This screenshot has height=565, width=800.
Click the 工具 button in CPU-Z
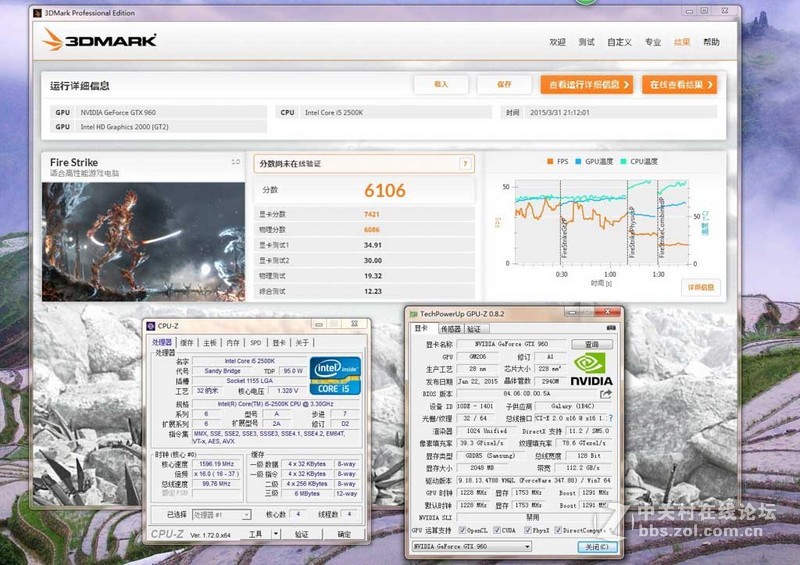255,534
